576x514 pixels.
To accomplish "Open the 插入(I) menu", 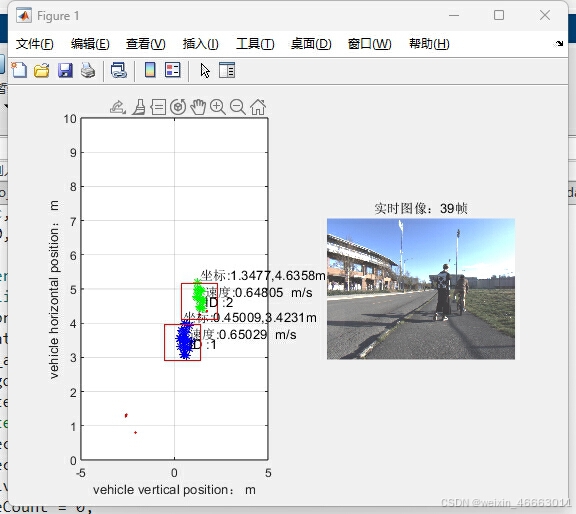I will coord(201,44).
